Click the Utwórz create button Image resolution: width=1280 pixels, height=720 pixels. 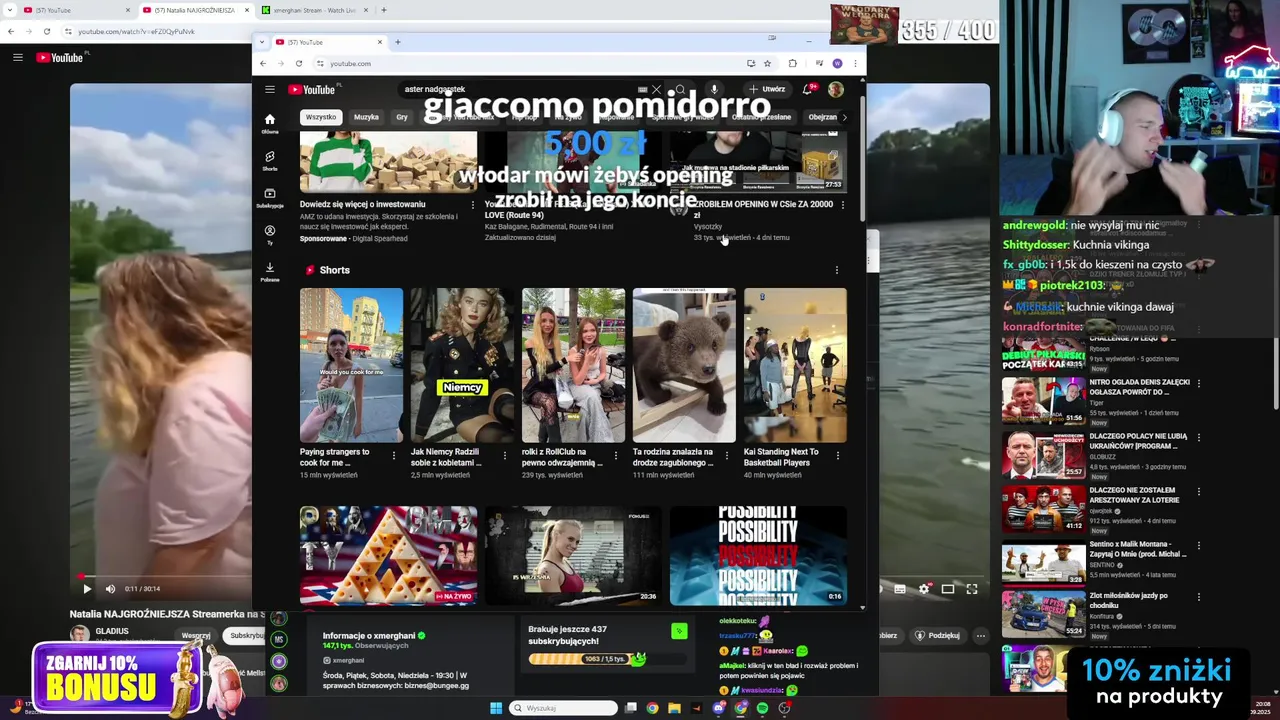pos(768,90)
